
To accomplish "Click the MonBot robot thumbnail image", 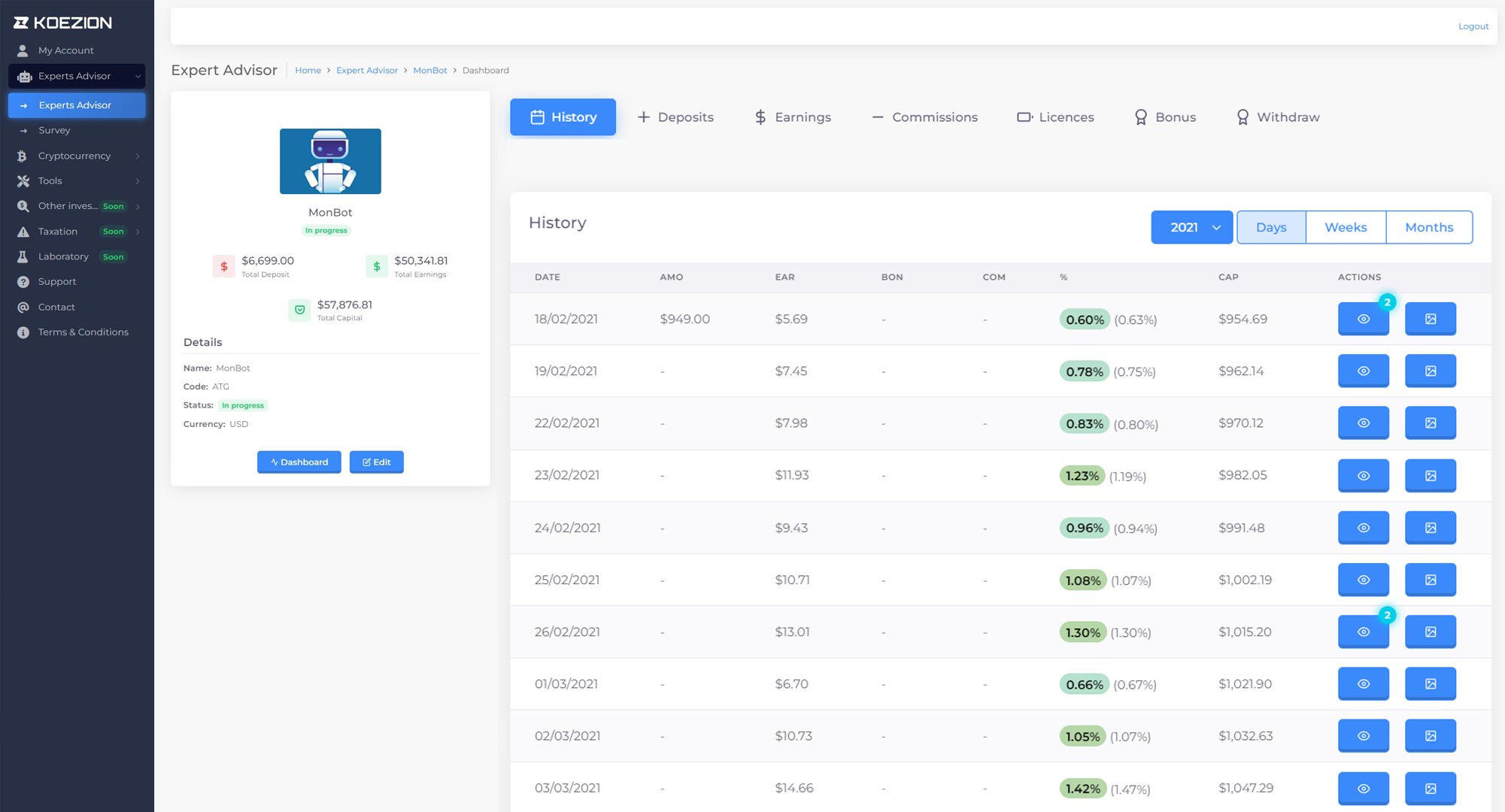I will [330, 161].
